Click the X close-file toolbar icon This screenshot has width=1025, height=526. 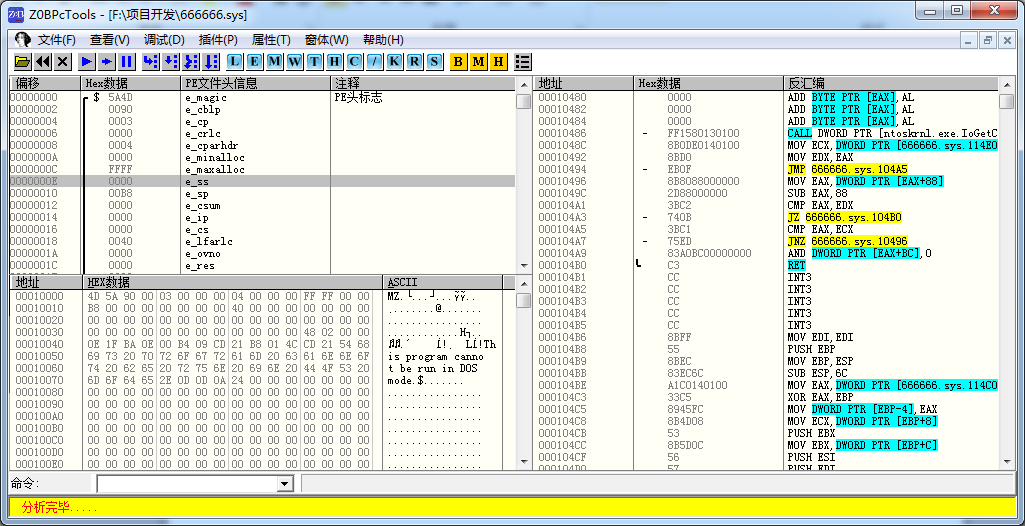(x=63, y=62)
